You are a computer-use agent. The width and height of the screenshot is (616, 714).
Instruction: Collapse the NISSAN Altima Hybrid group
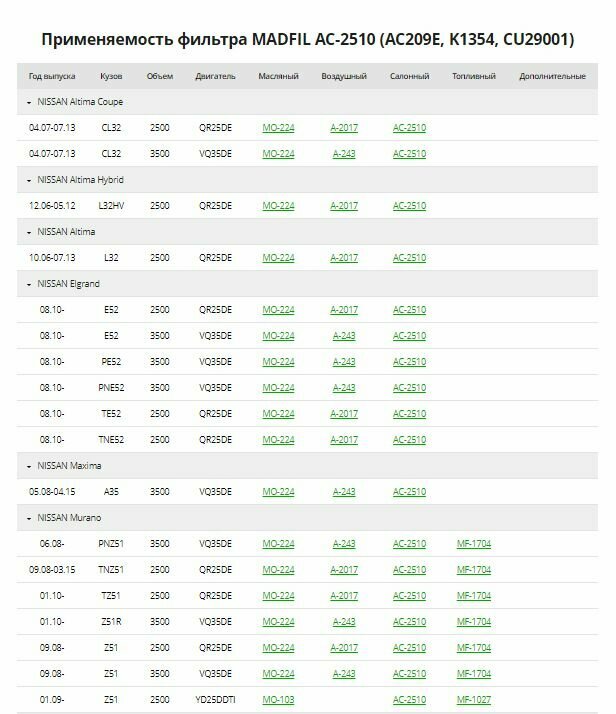click(x=29, y=180)
